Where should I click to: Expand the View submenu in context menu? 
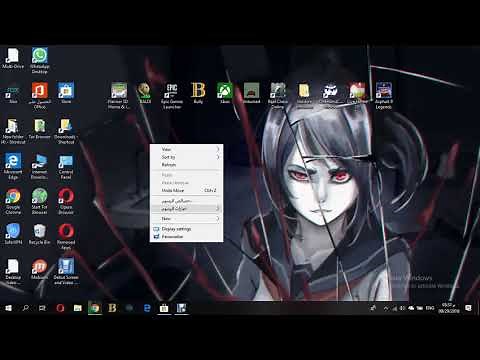187,149
